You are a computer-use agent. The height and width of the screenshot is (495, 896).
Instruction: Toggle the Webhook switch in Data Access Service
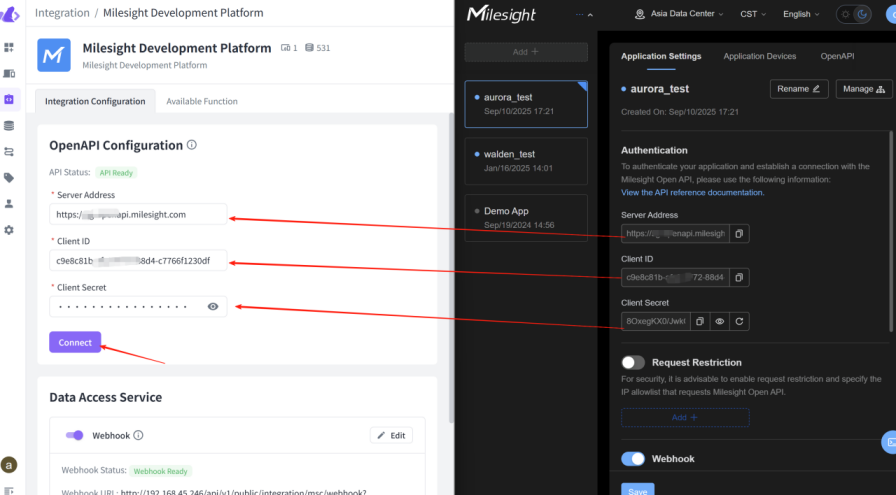coord(74,436)
